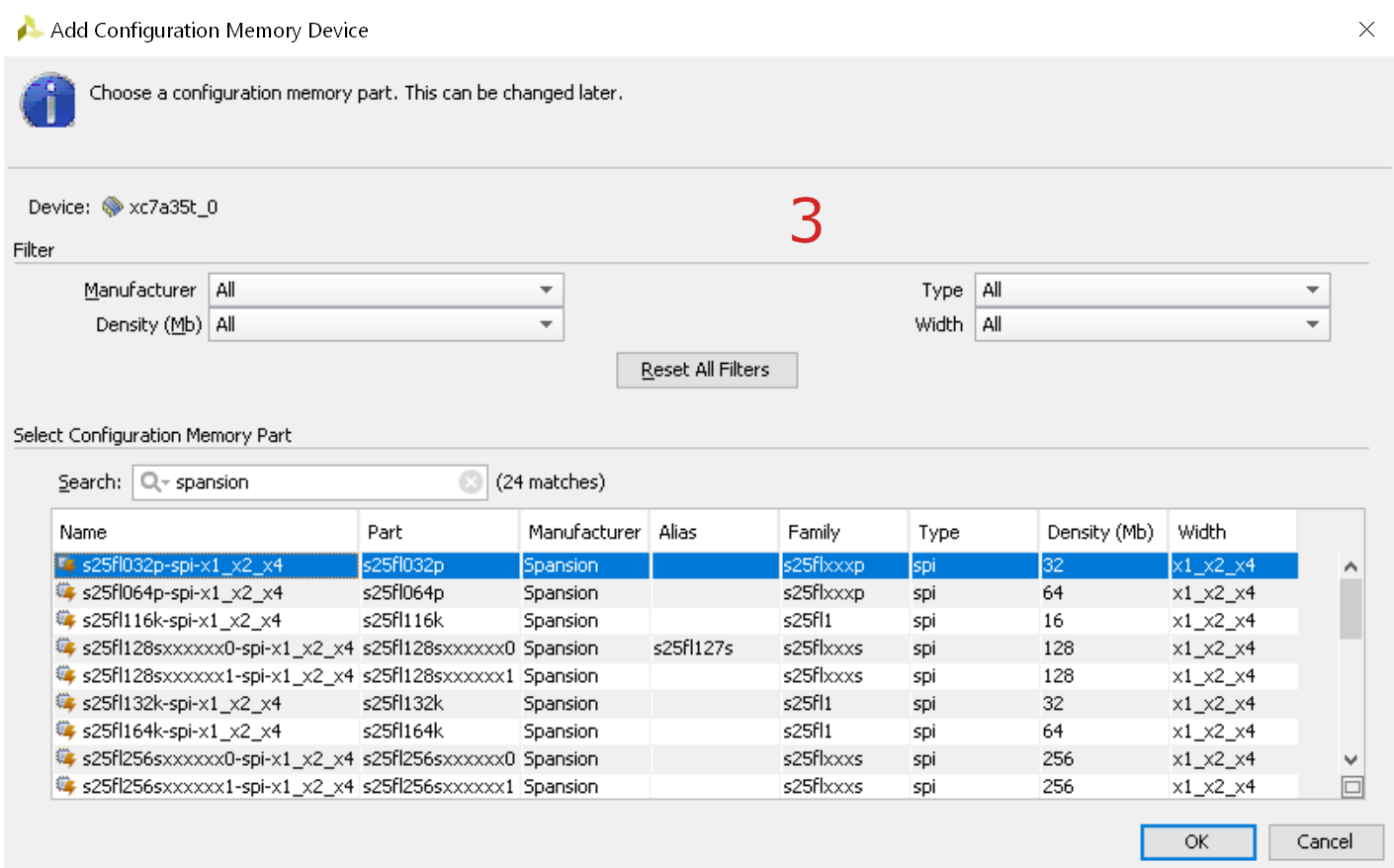Click the memory part icon beside s25fl164k-spi-x1_x2_x4
The height and width of the screenshot is (868, 1394).
pos(66,731)
